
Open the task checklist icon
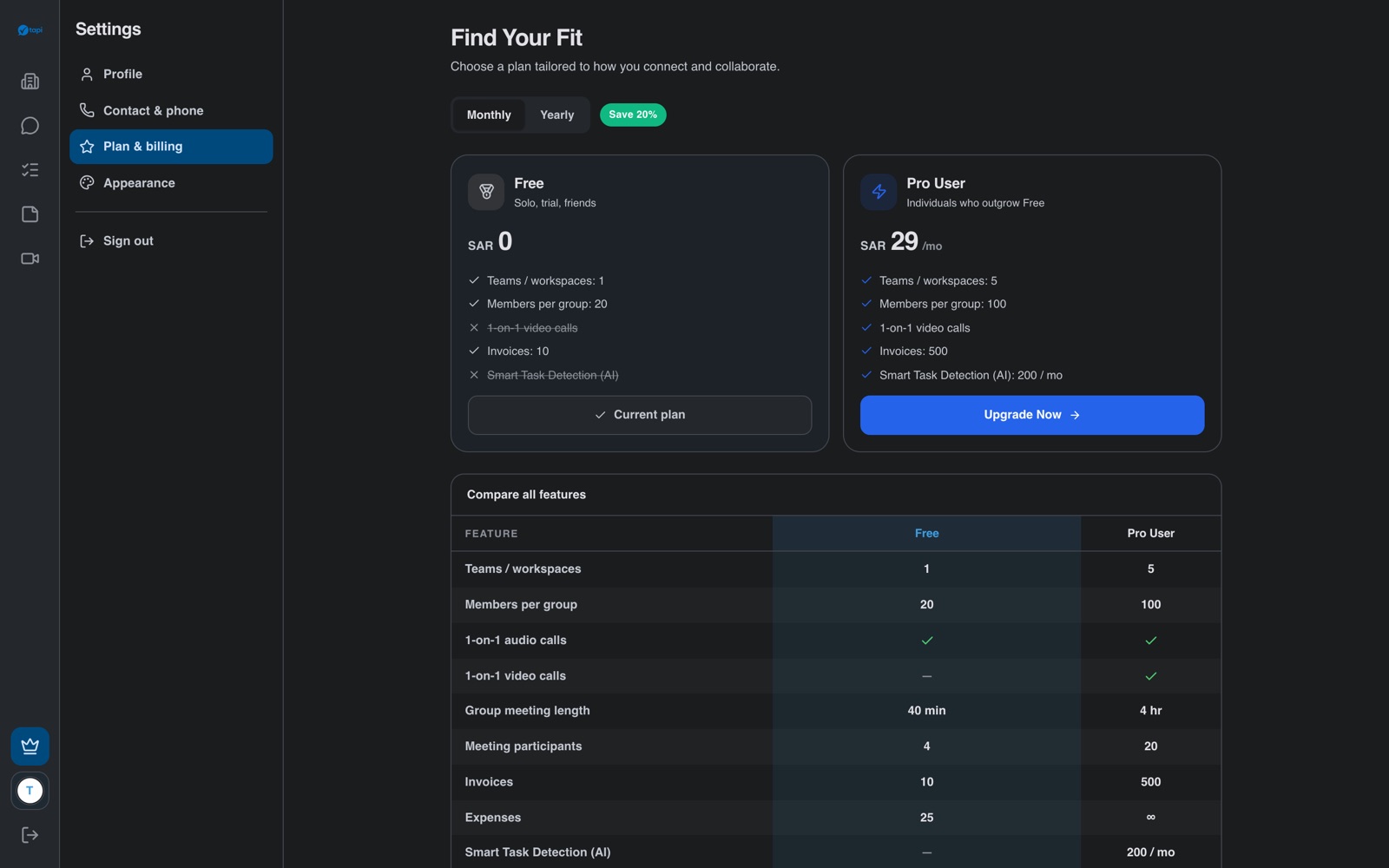point(30,170)
